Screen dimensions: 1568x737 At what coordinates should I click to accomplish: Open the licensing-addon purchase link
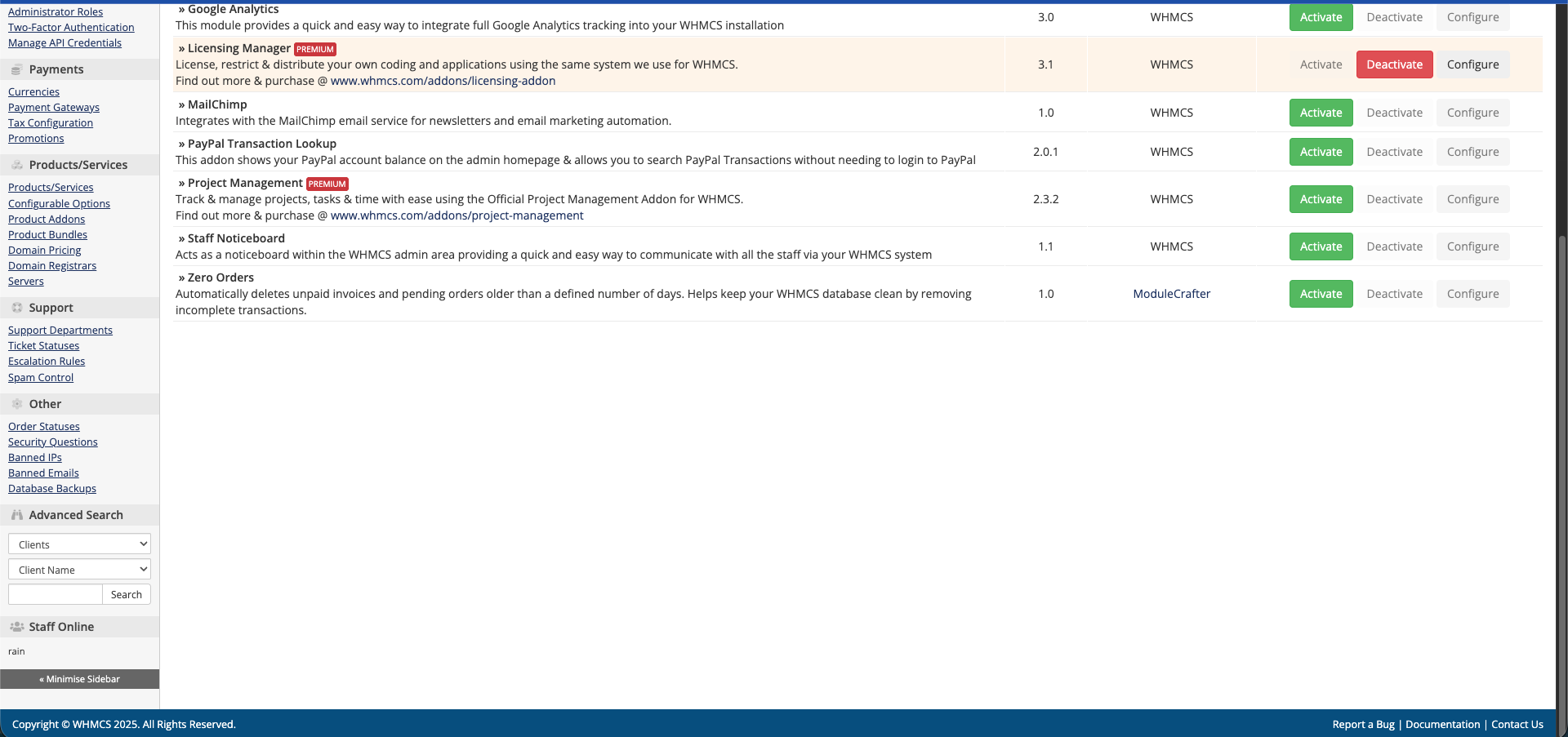pos(443,81)
